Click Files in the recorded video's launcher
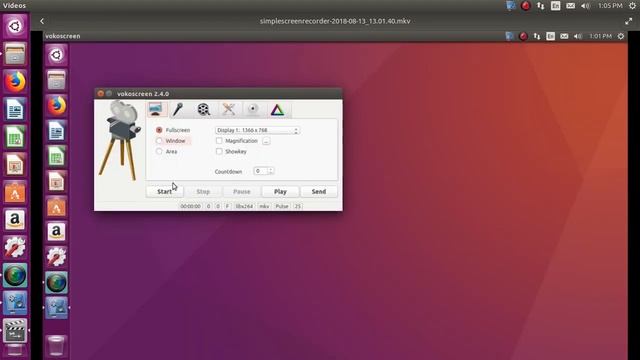 pyautogui.click(x=56, y=80)
